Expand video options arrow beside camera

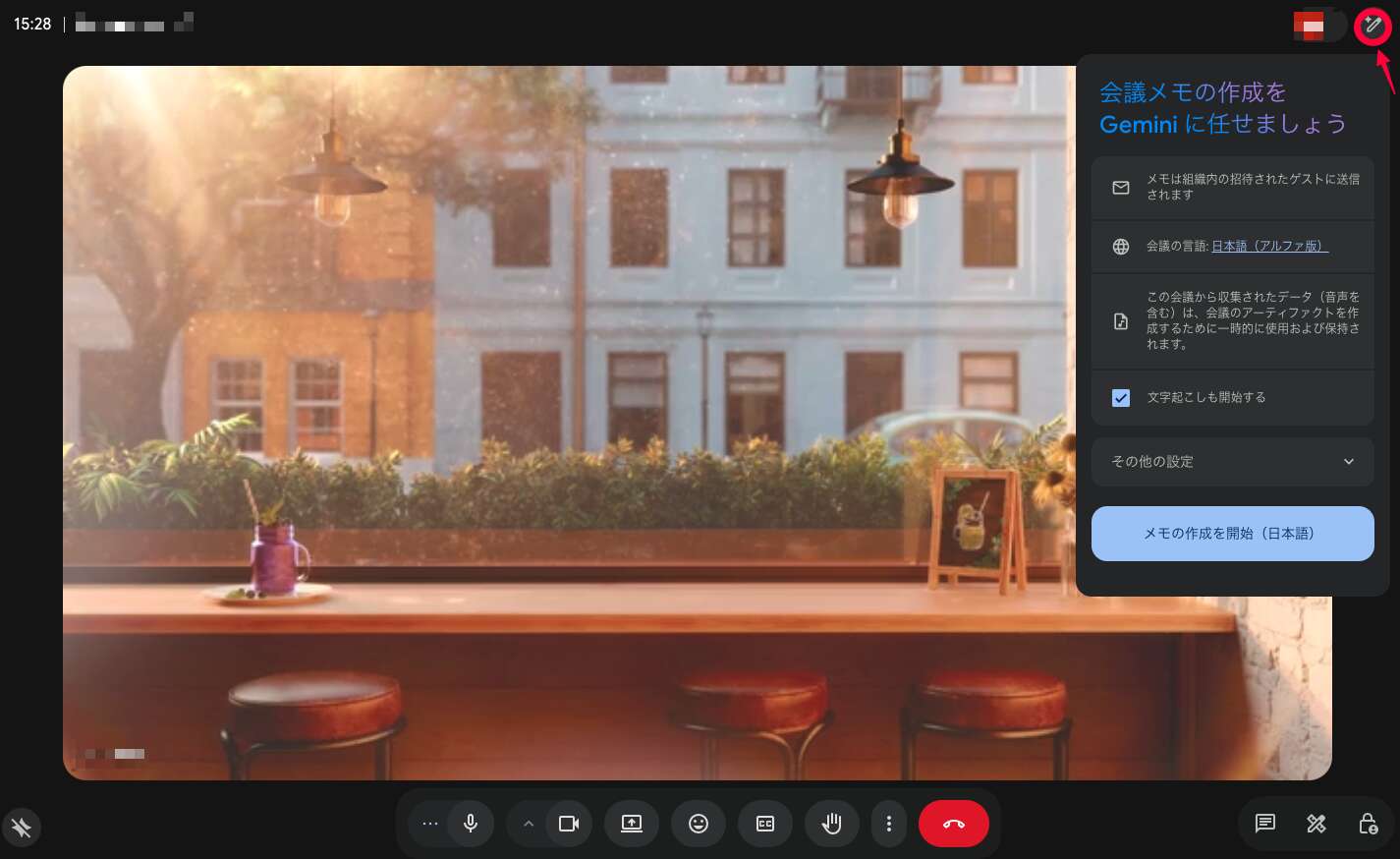(x=529, y=824)
